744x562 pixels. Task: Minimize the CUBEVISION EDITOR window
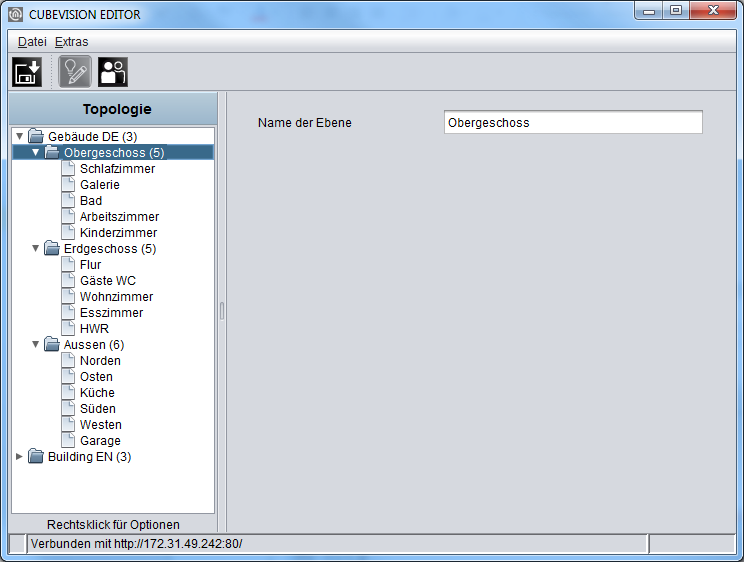(649, 10)
